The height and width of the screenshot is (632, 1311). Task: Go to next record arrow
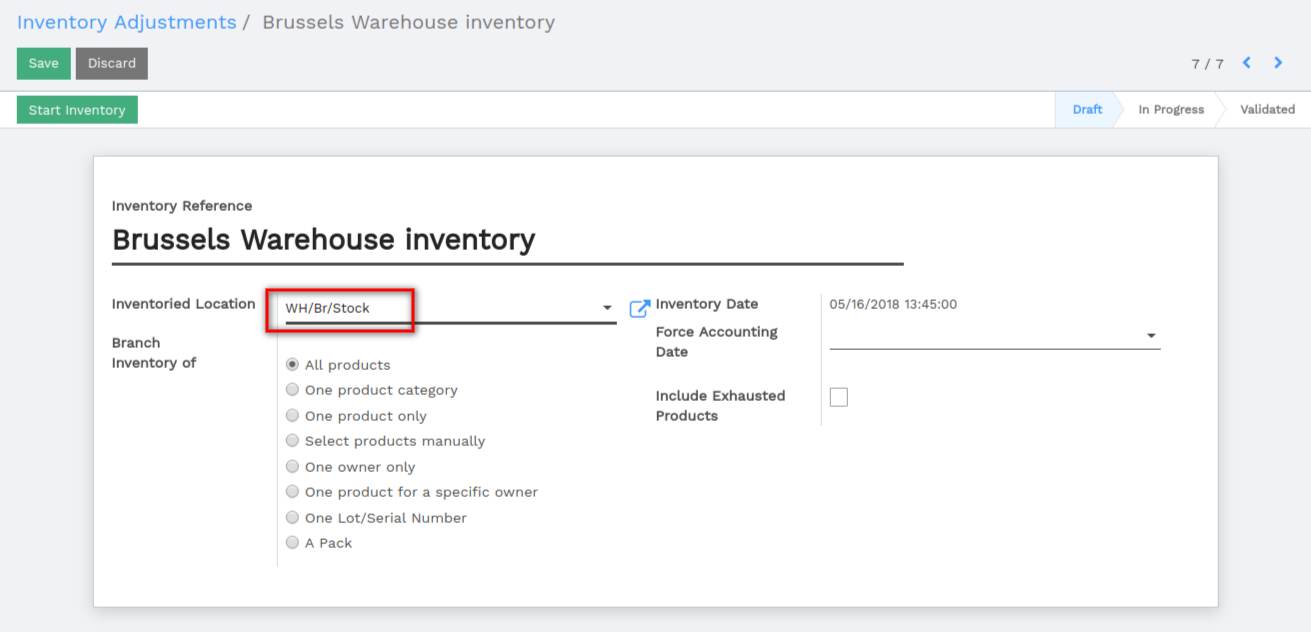[x=1278, y=63]
